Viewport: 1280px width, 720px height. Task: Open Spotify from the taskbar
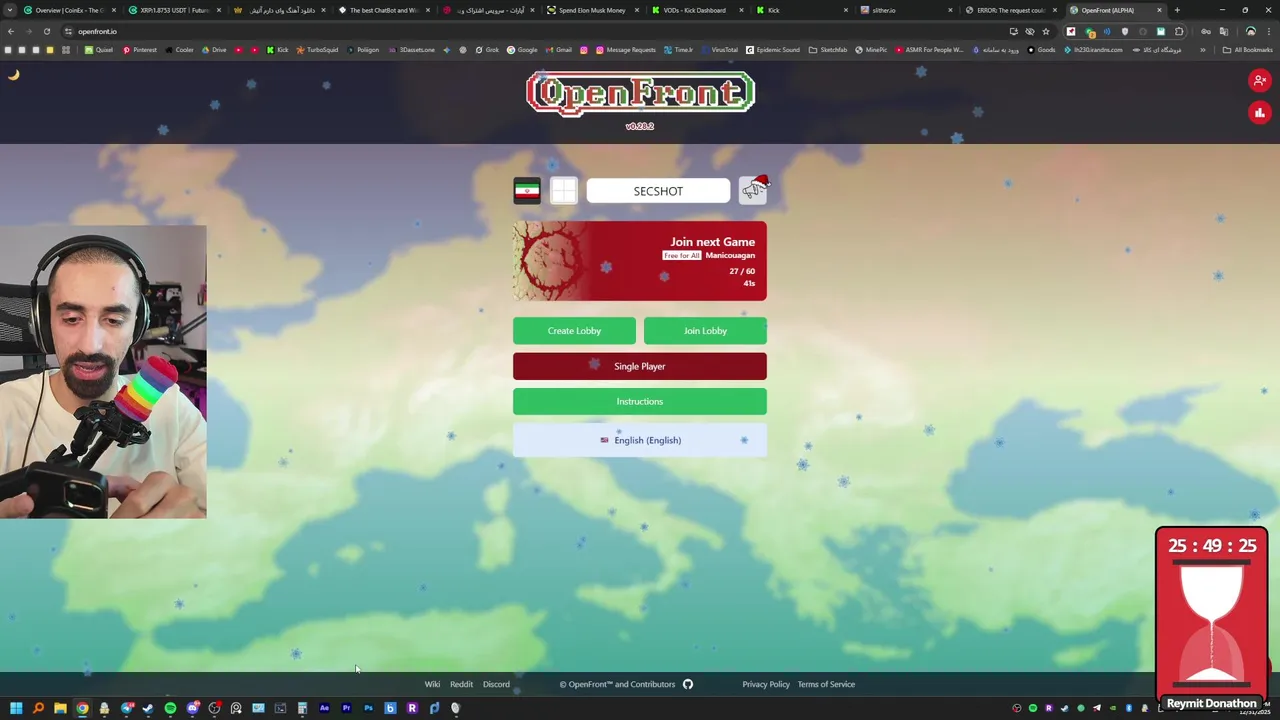(170, 708)
